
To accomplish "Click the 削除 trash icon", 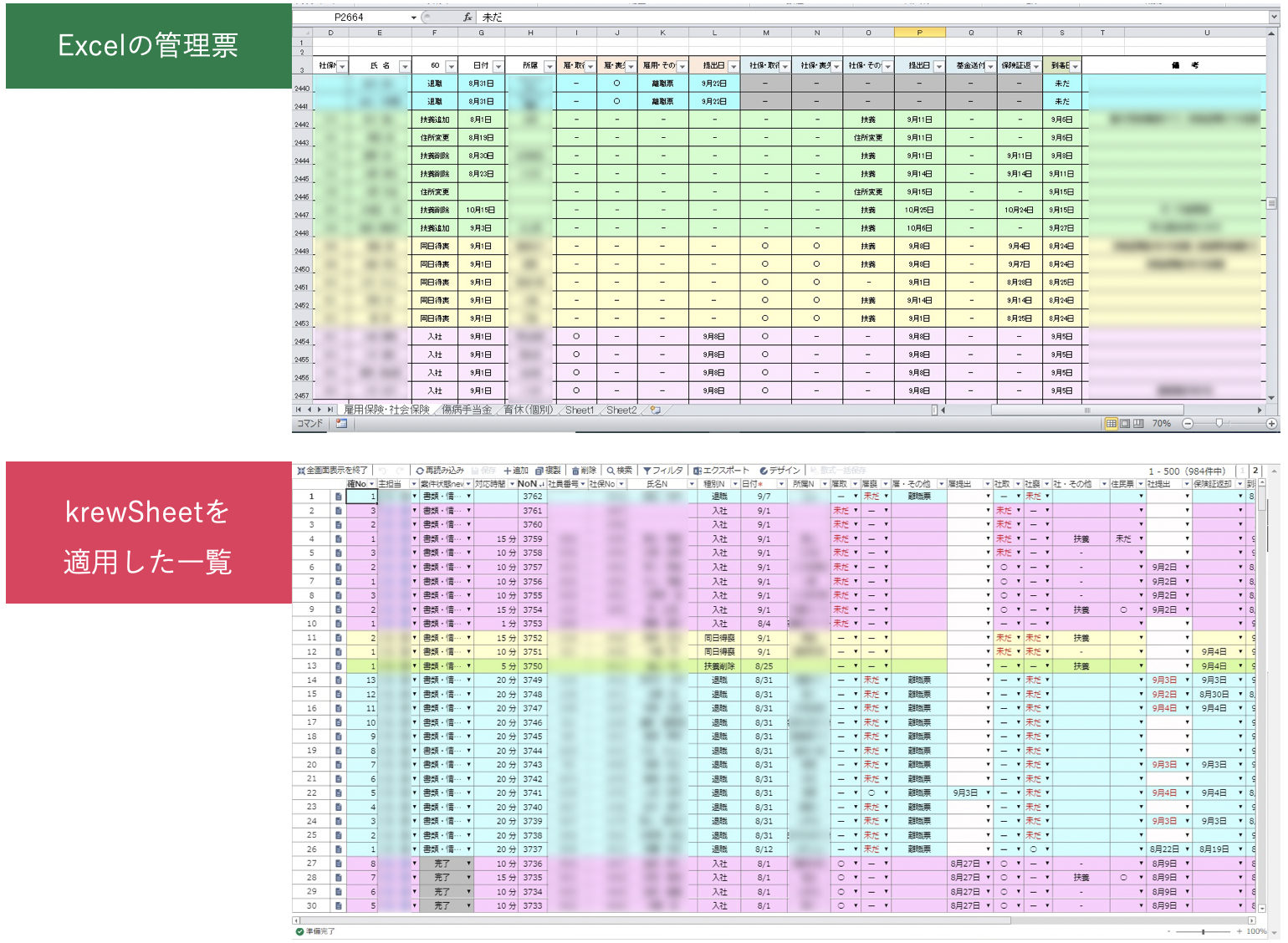I will (x=575, y=471).
